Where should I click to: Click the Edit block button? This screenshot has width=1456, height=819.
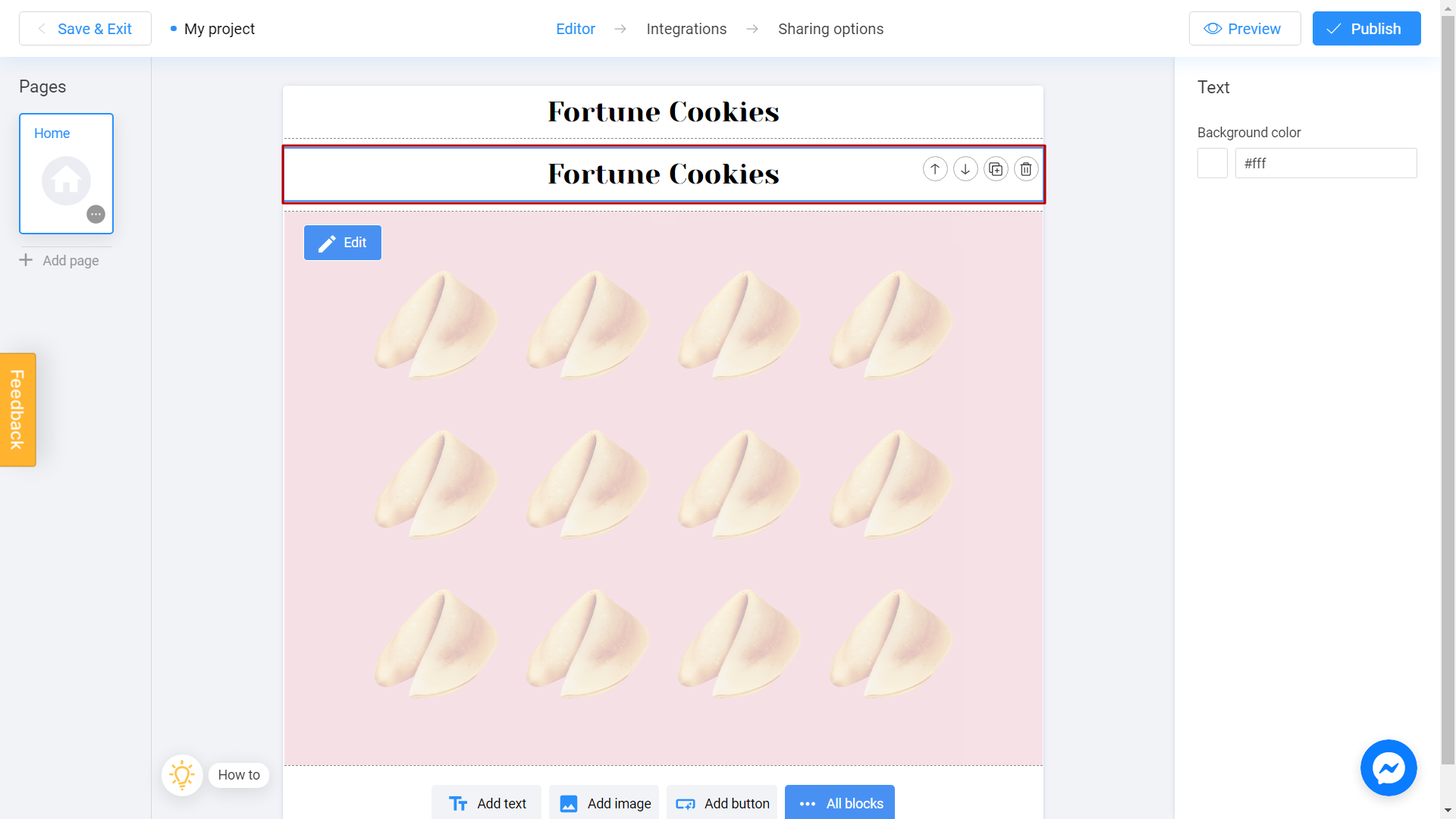343,242
